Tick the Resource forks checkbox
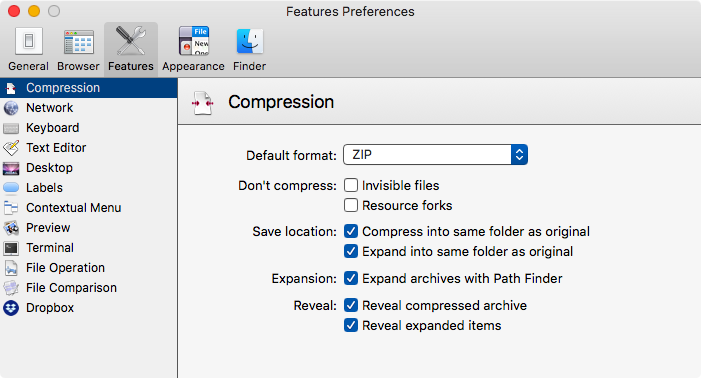 click(x=351, y=205)
